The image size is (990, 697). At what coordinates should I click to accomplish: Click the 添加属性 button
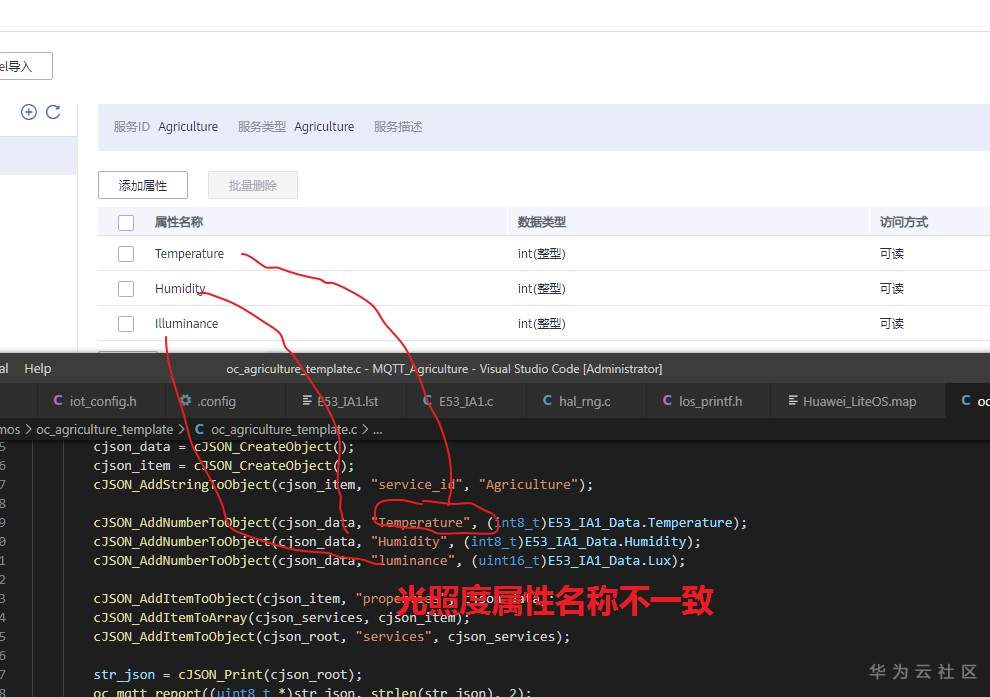click(x=143, y=185)
